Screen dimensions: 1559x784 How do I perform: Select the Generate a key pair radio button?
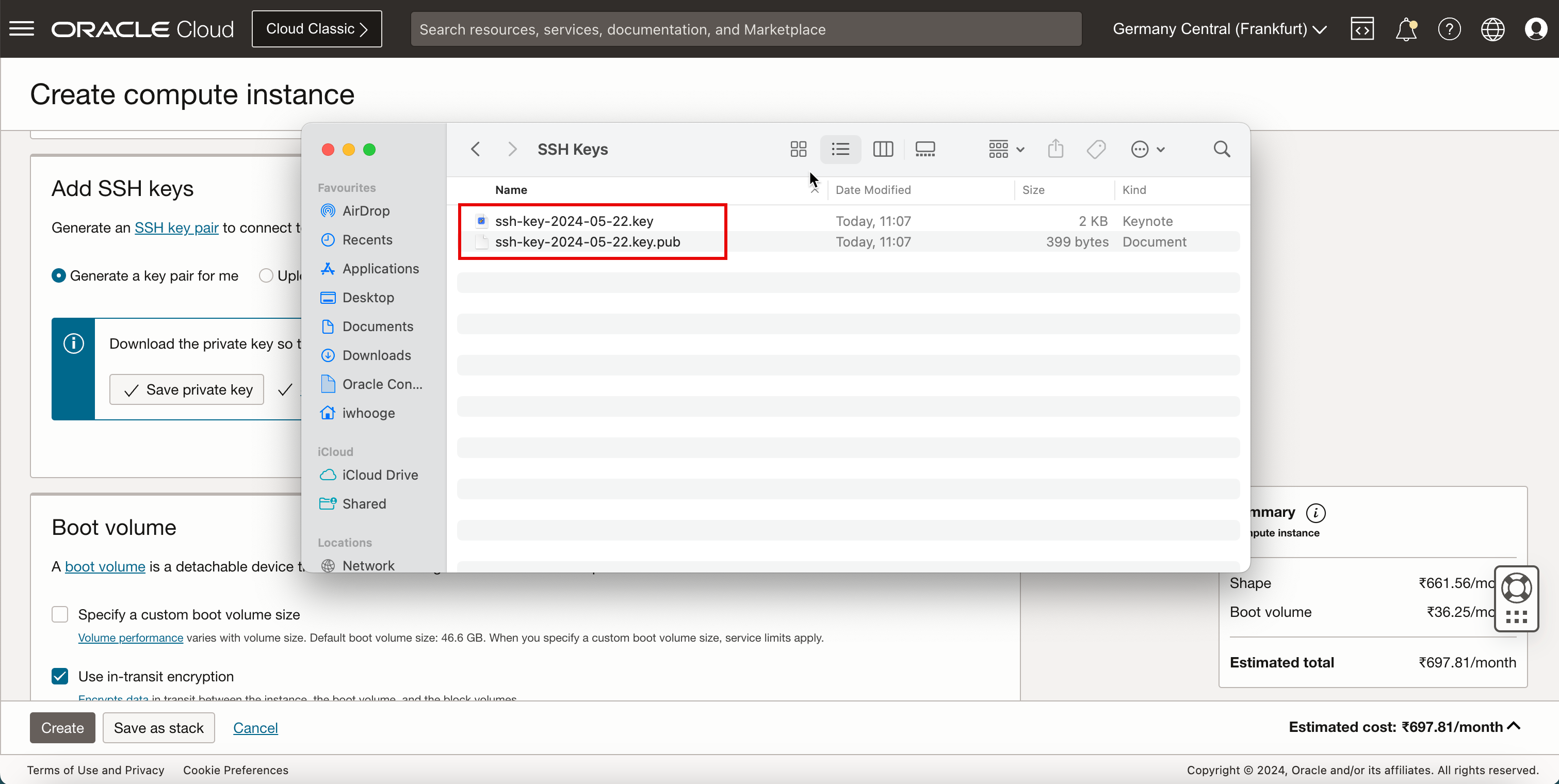58,275
